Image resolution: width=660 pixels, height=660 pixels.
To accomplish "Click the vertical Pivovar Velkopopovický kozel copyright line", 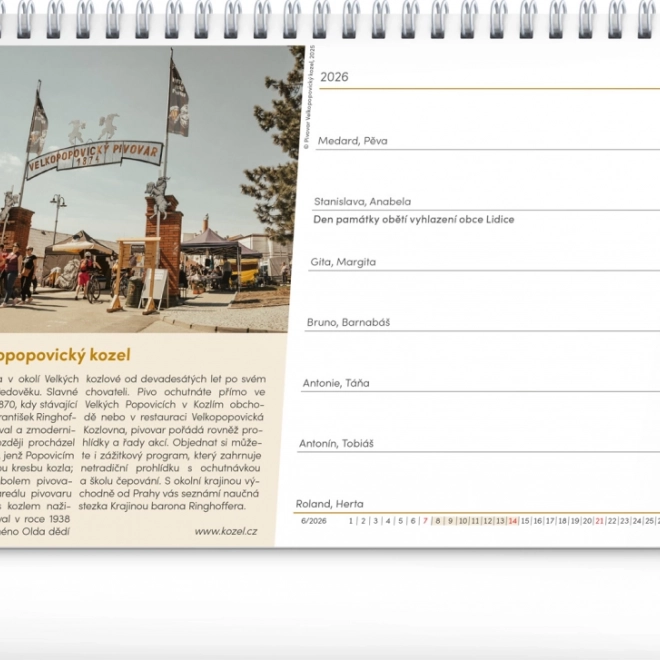I will coord(309,97).
